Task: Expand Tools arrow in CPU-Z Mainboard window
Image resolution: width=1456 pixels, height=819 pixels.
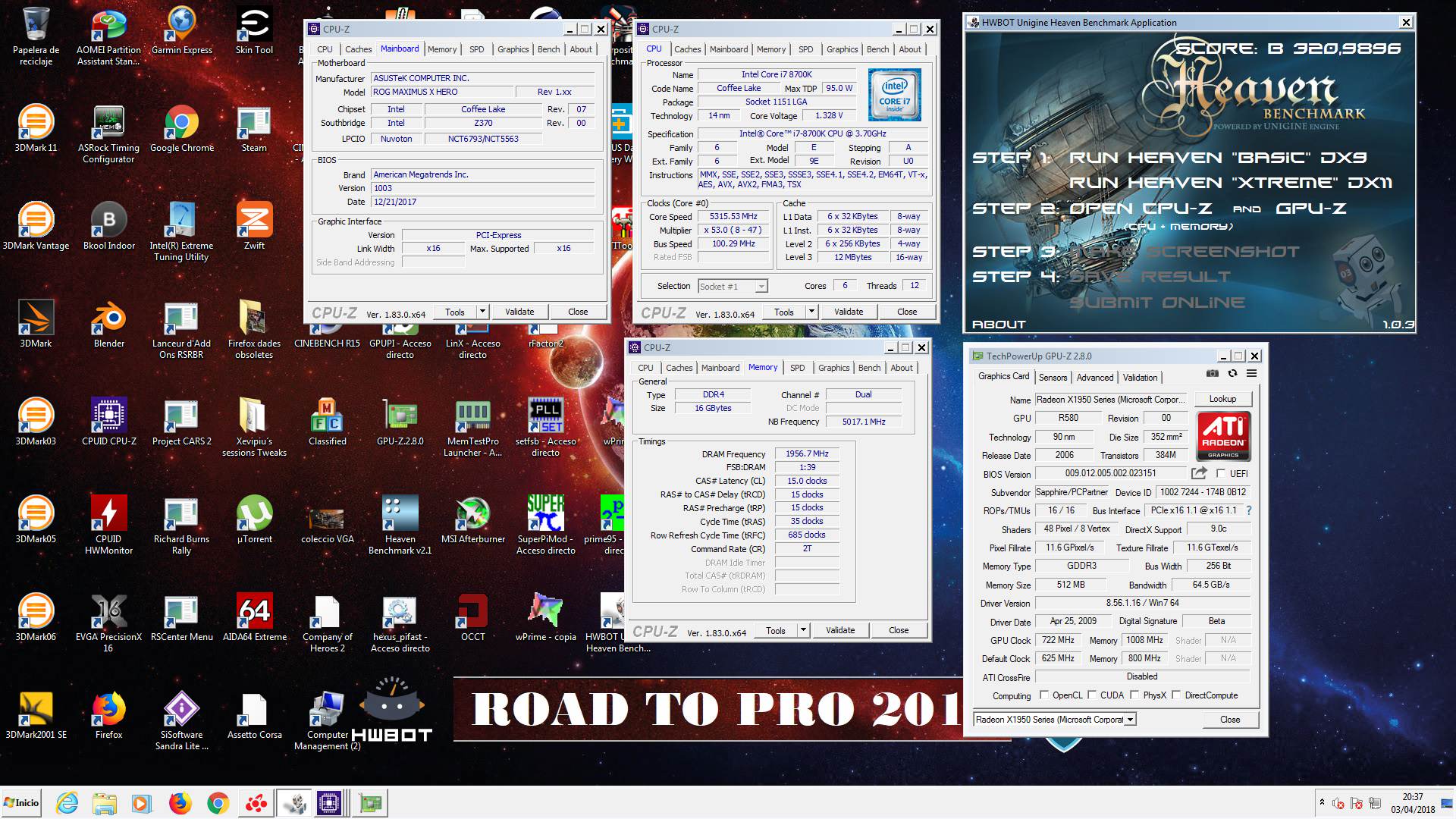Action: 482,312
